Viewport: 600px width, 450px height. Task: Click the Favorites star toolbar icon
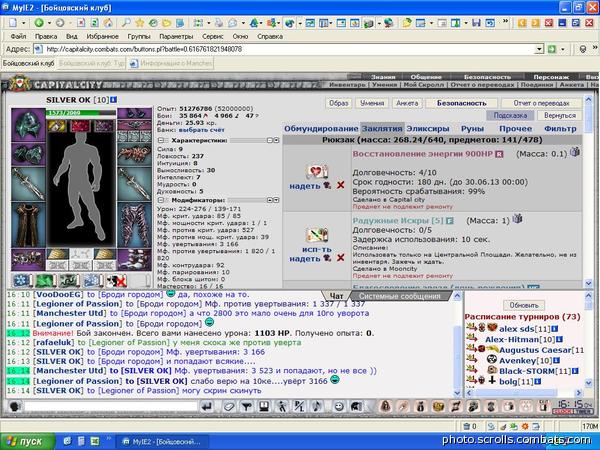pos(140,23)
